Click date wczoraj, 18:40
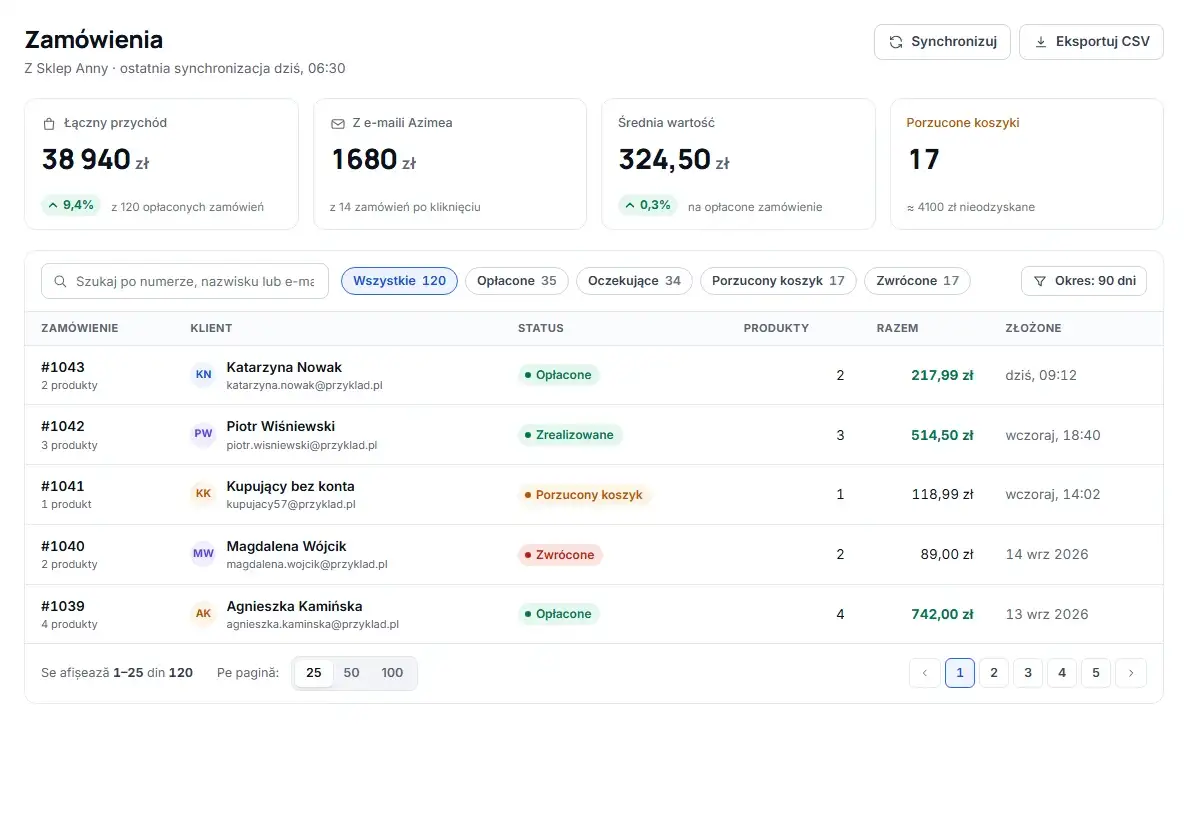1188x840 pixels. [x=1052, y=435]
